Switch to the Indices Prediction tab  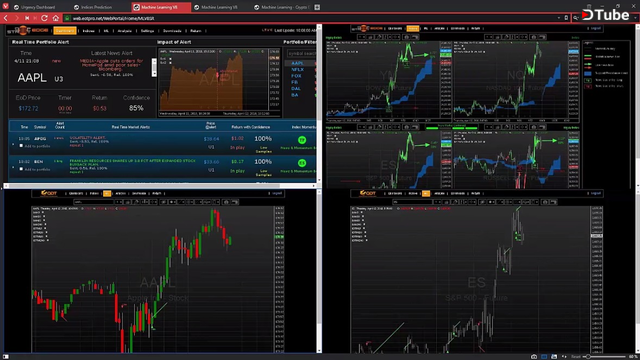[97, 7]
